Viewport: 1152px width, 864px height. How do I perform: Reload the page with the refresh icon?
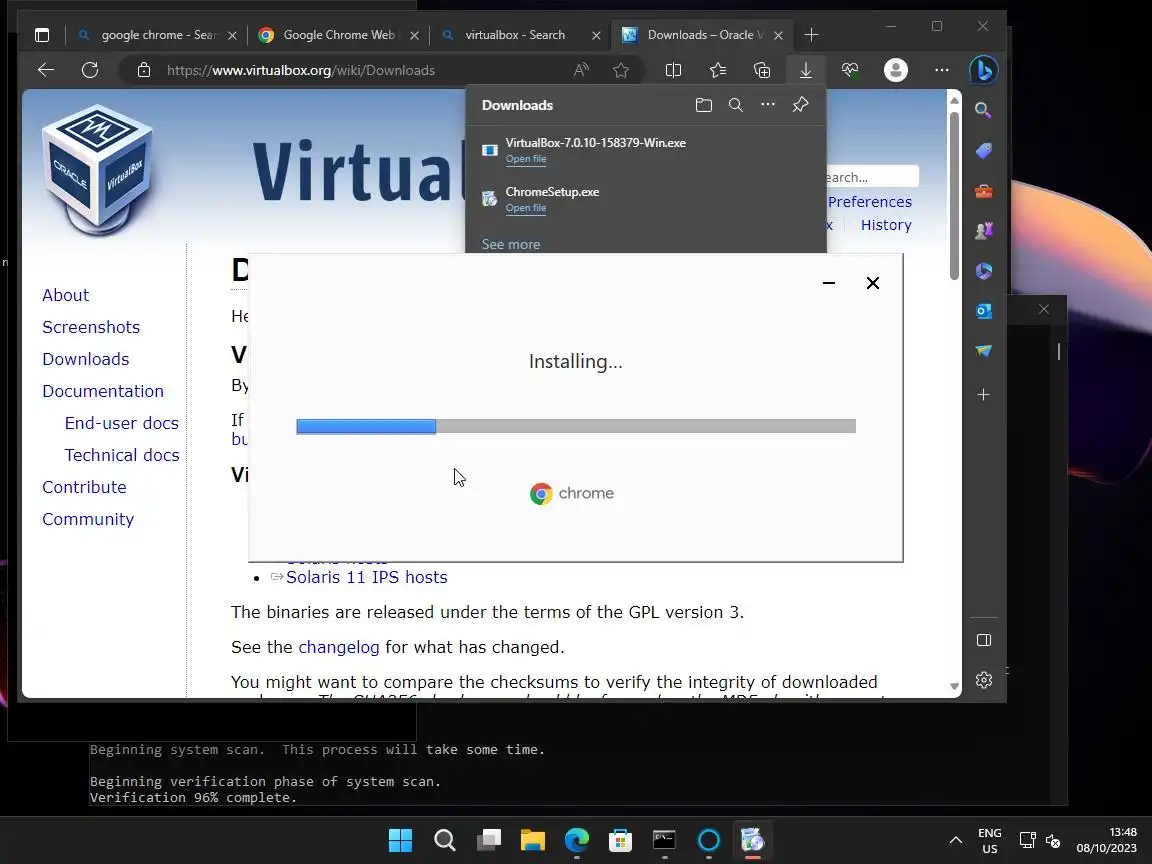[90, 70]
